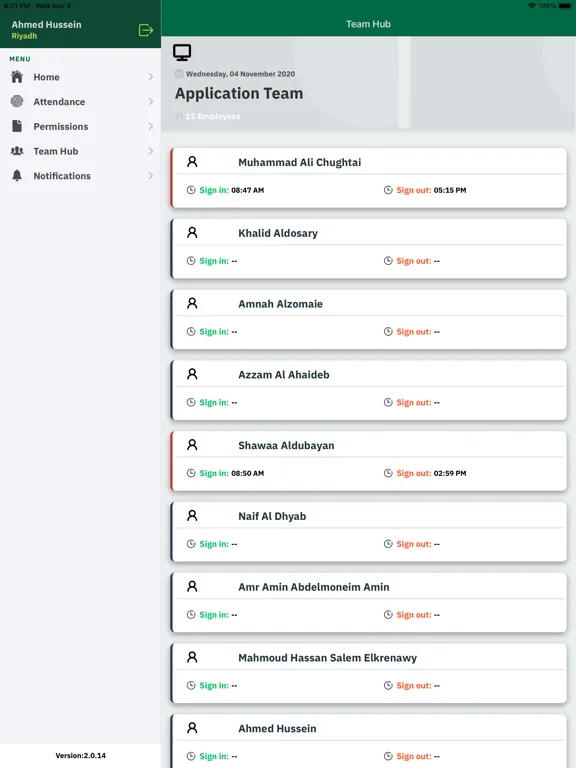The width and height of the screenshot is (576, 768).
Task: Click the 05:15 PM sign-out time
Action: tap(450, 190)
